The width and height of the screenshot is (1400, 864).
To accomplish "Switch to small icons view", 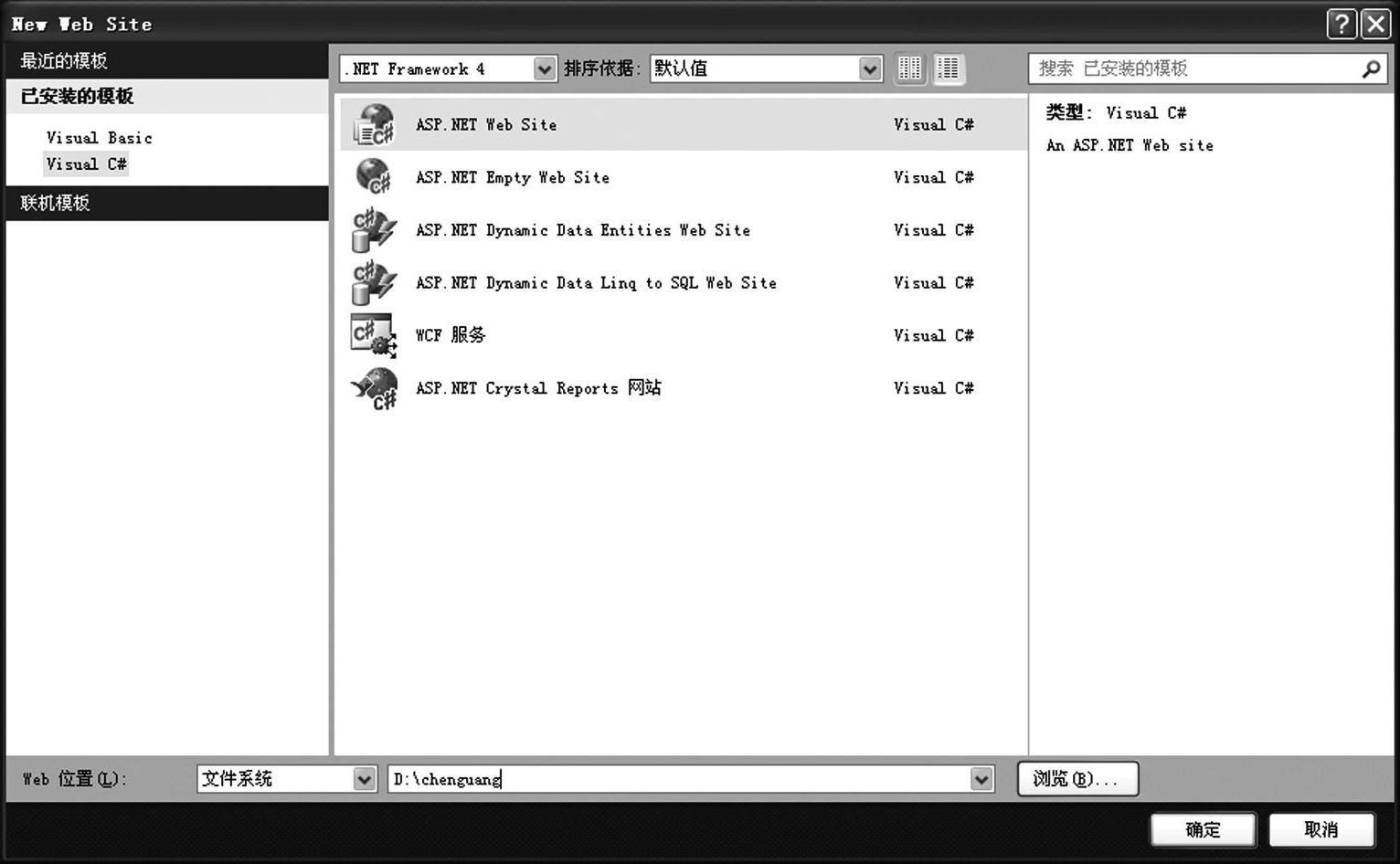I will (909, 68).
